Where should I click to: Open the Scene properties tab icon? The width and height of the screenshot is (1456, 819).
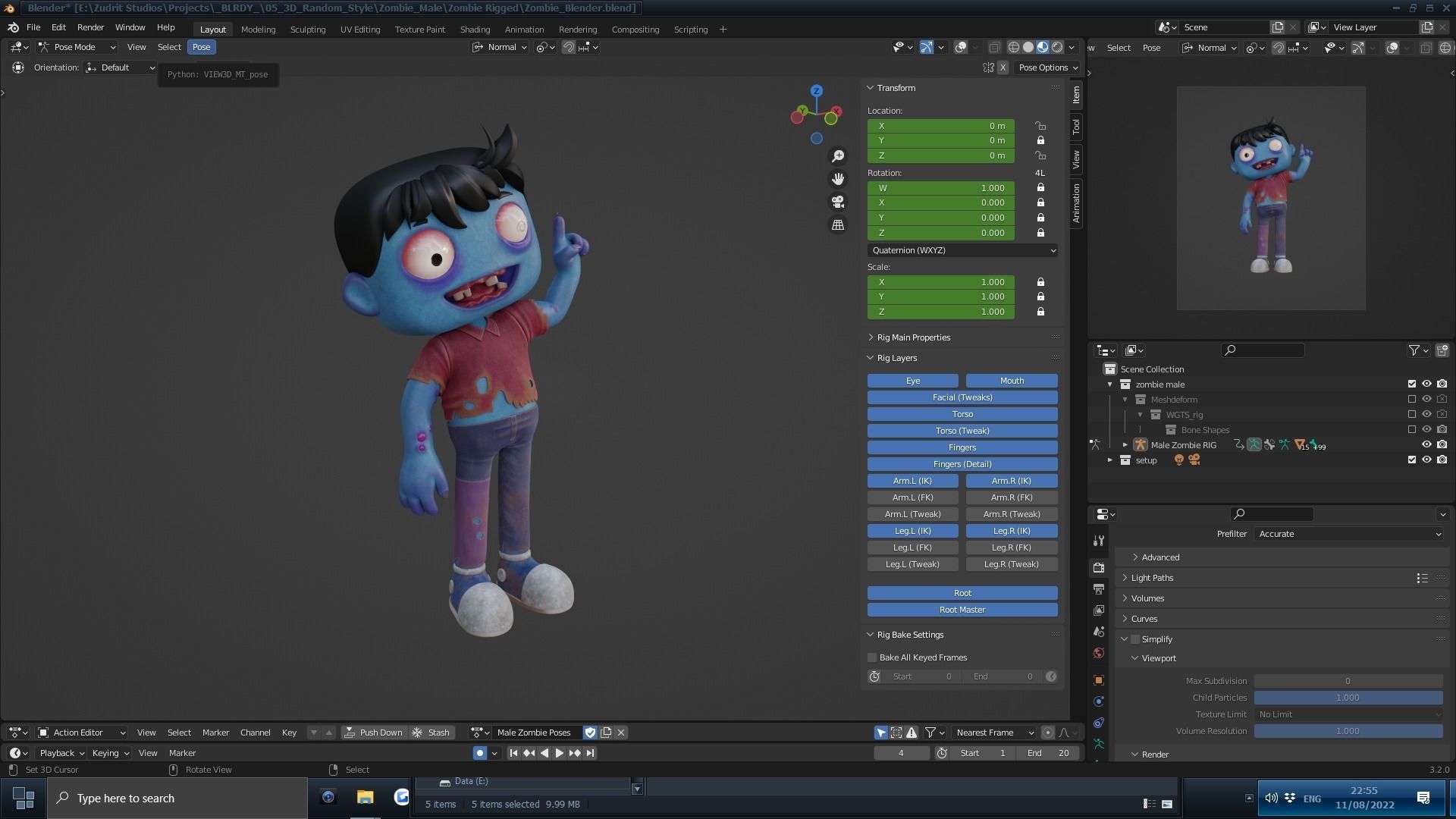(1099, 632)
